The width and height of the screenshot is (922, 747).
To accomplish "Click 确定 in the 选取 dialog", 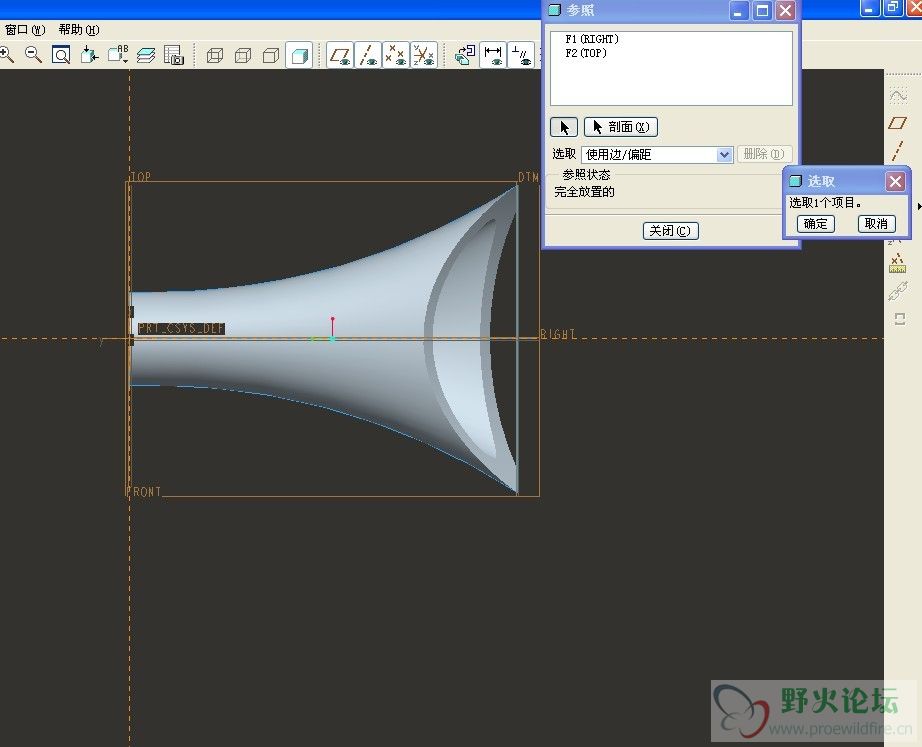I will [x=816, y=224].
